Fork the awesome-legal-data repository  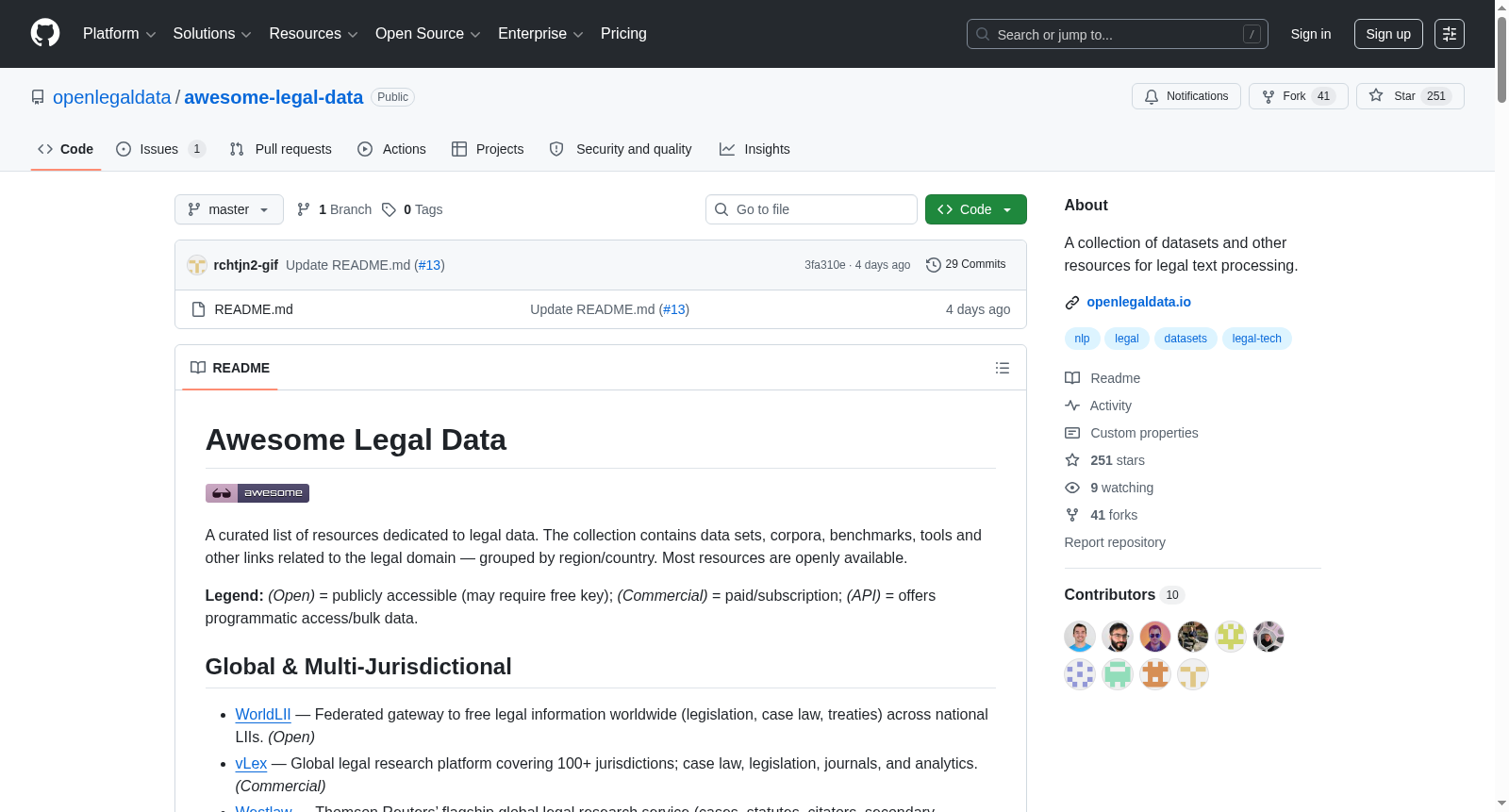(x=1299, y=96)
